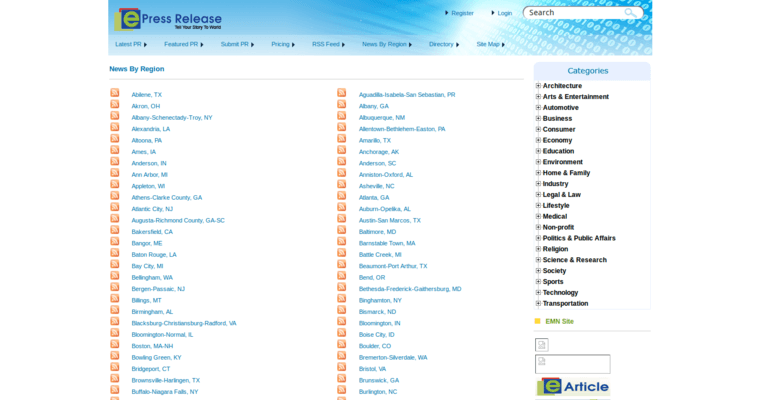Viewport: 760px width, 400px height.
Task: Expand the Architecture category
Action: click(x=538, y=86)
